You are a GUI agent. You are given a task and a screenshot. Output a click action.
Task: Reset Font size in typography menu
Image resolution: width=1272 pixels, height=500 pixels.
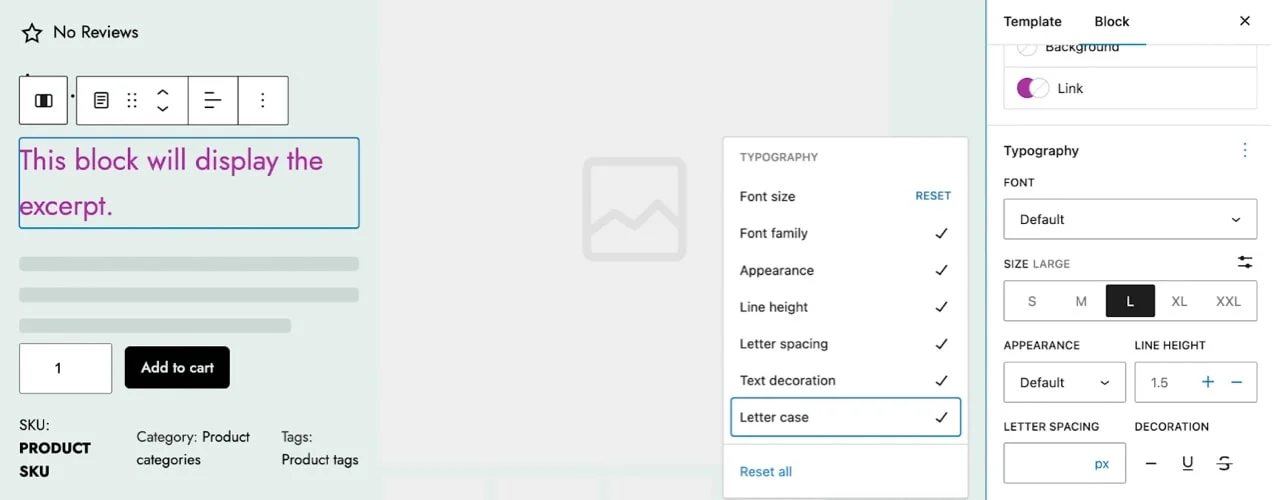[933, 196]
